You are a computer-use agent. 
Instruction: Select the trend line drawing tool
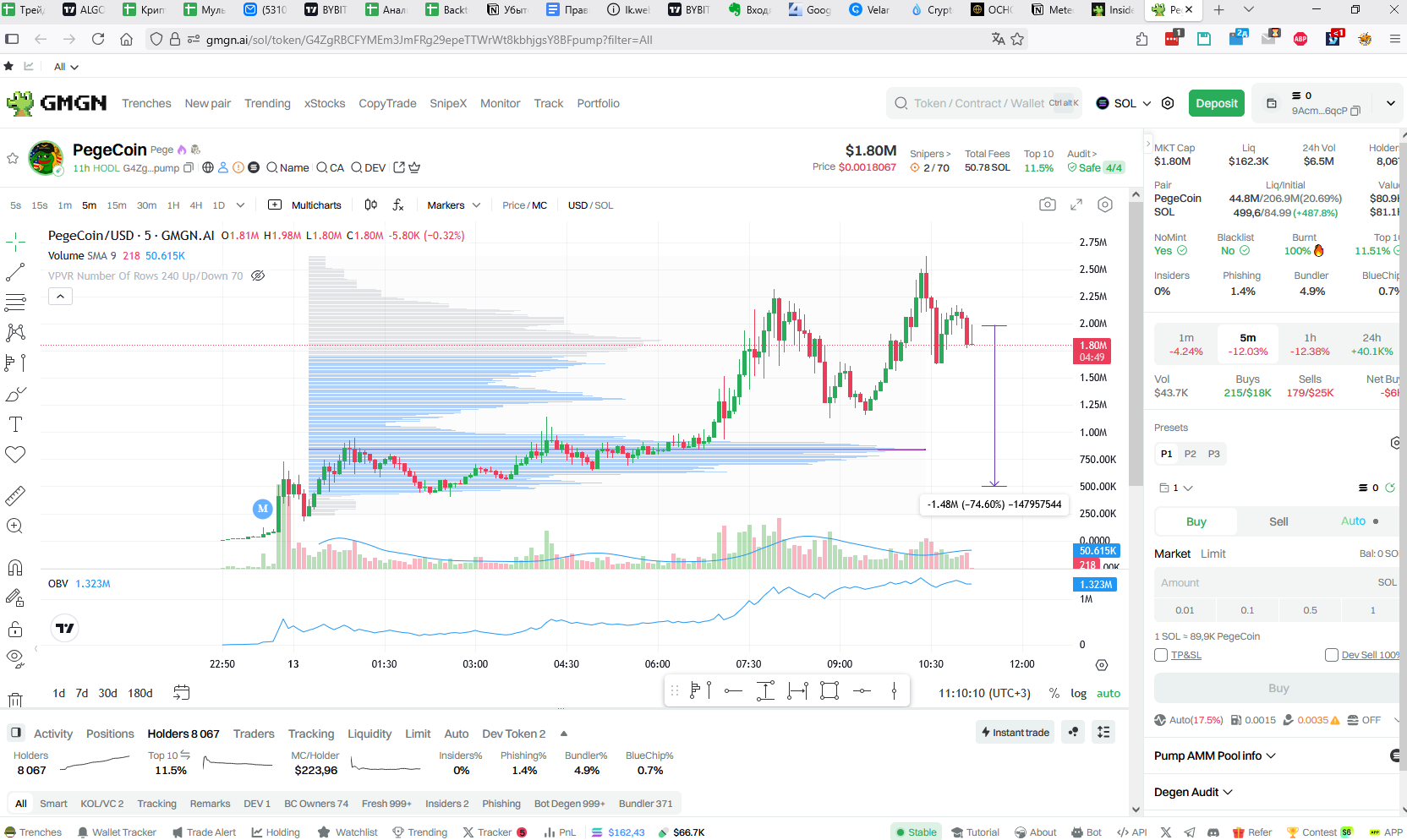coord(15,272)
